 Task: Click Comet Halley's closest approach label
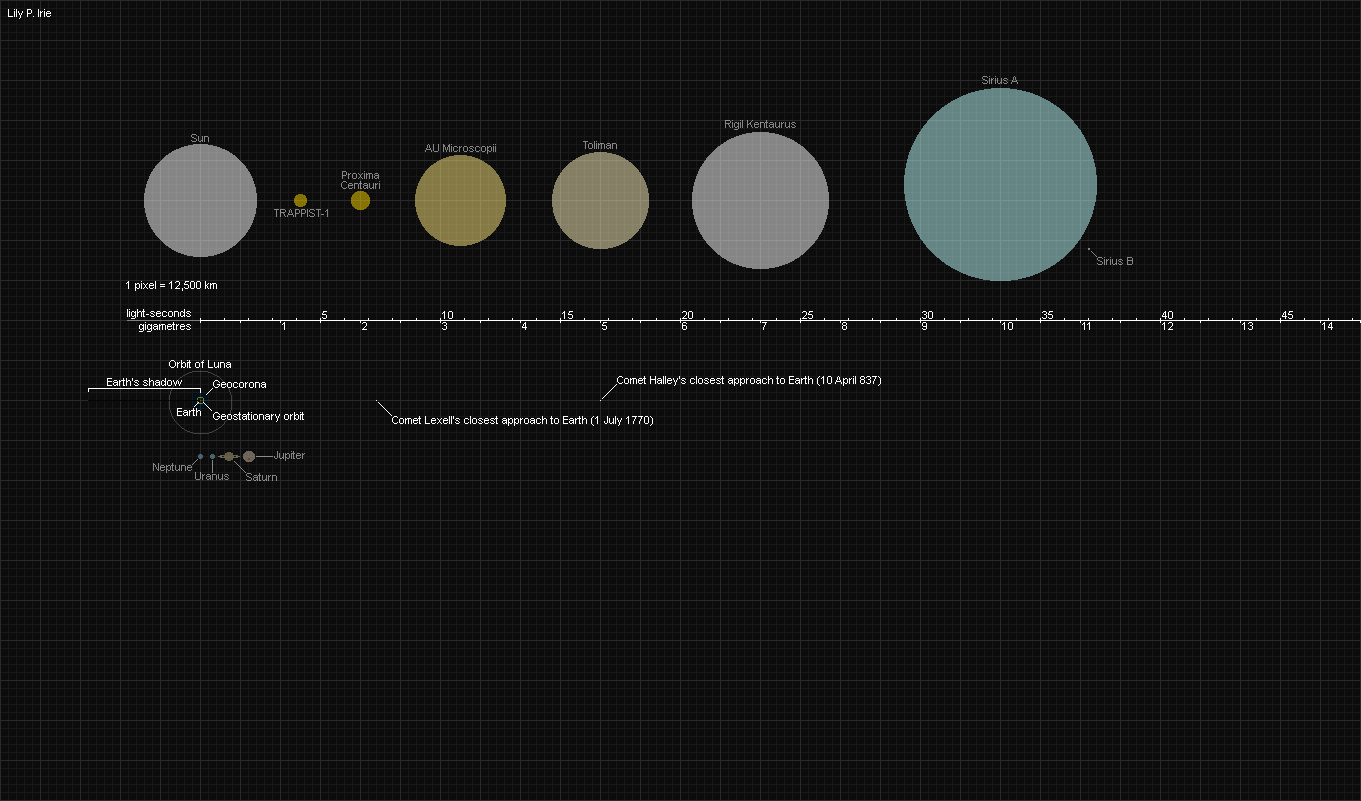click(x=749, y=380)
